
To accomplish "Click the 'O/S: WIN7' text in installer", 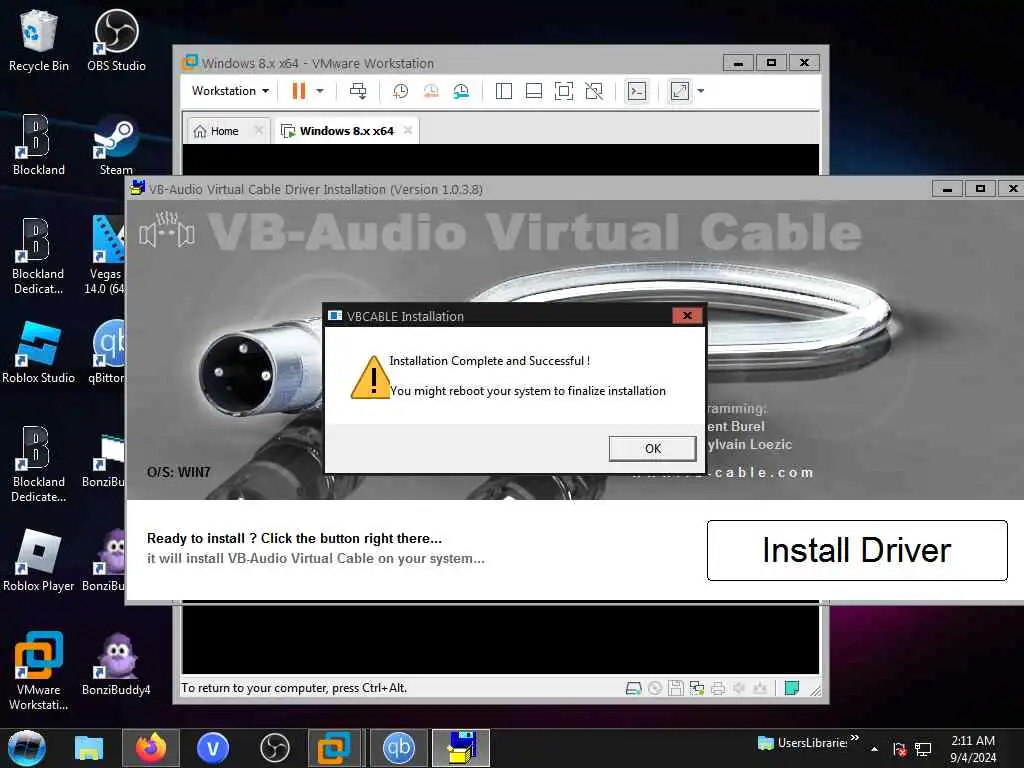I will [178, 472].
